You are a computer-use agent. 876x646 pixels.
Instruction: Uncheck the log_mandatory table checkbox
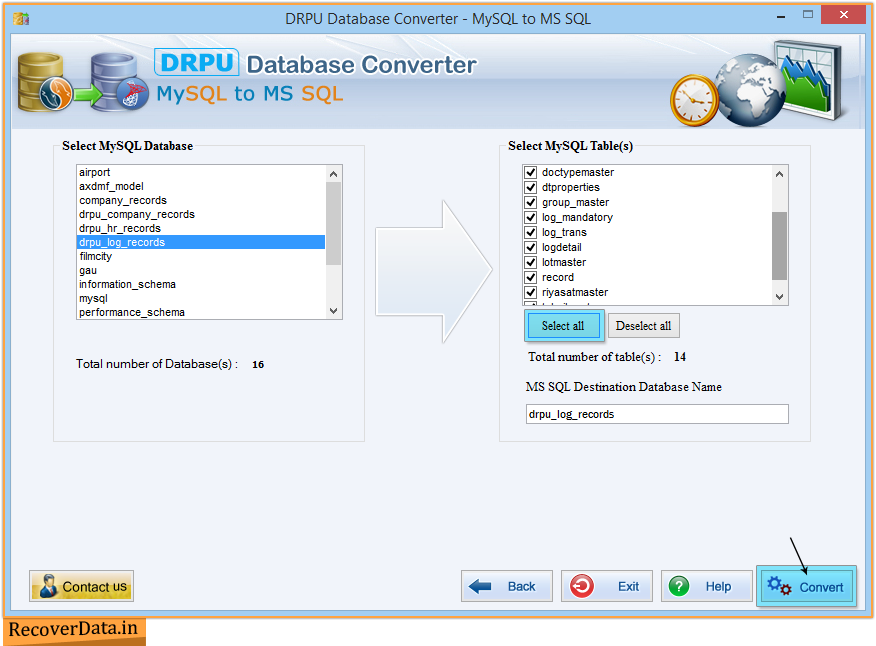[531, 217]
